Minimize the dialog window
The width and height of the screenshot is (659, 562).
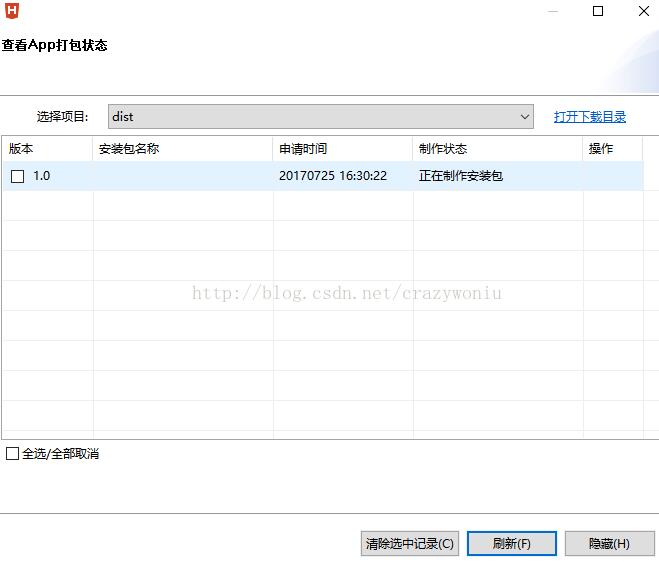click(x=553, y=11)
